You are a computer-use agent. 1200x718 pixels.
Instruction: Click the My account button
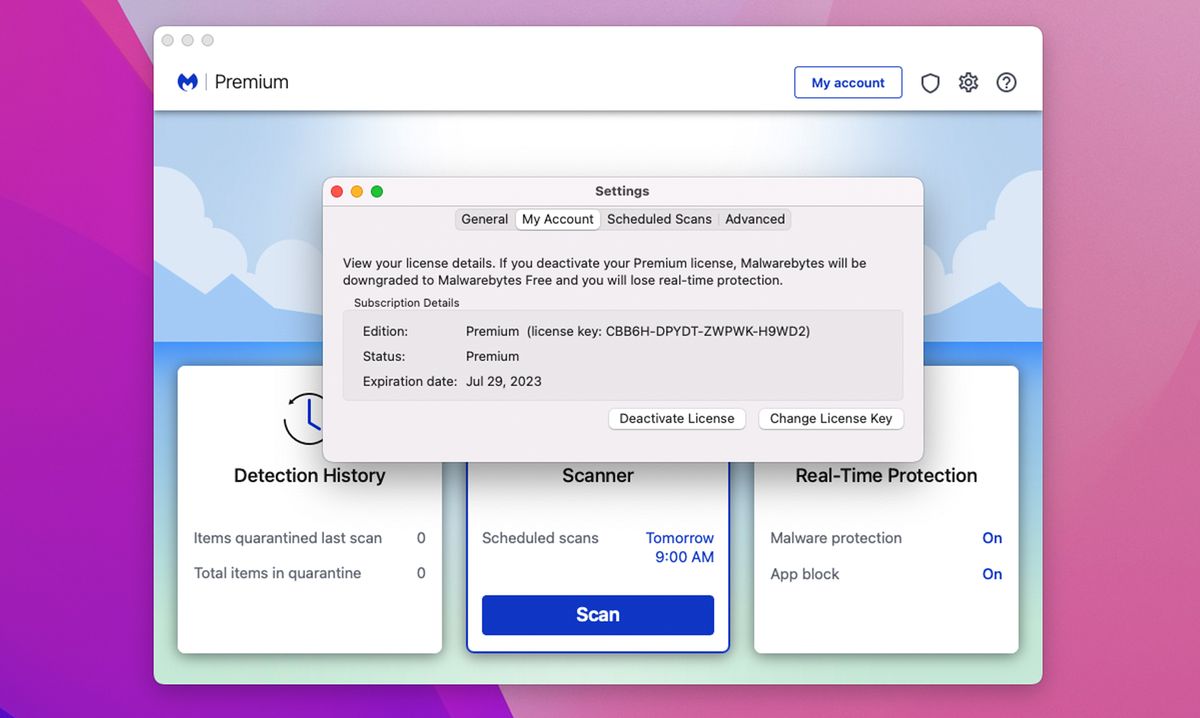pos(848,82)
